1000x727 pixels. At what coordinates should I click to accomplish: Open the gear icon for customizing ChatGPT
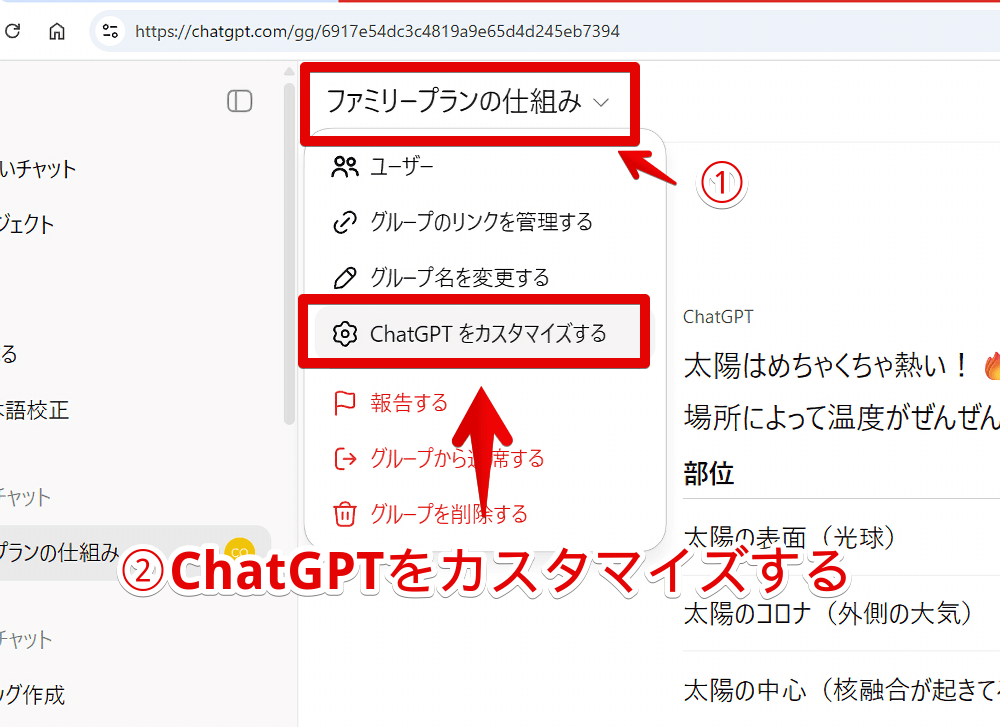coord(345,332)
